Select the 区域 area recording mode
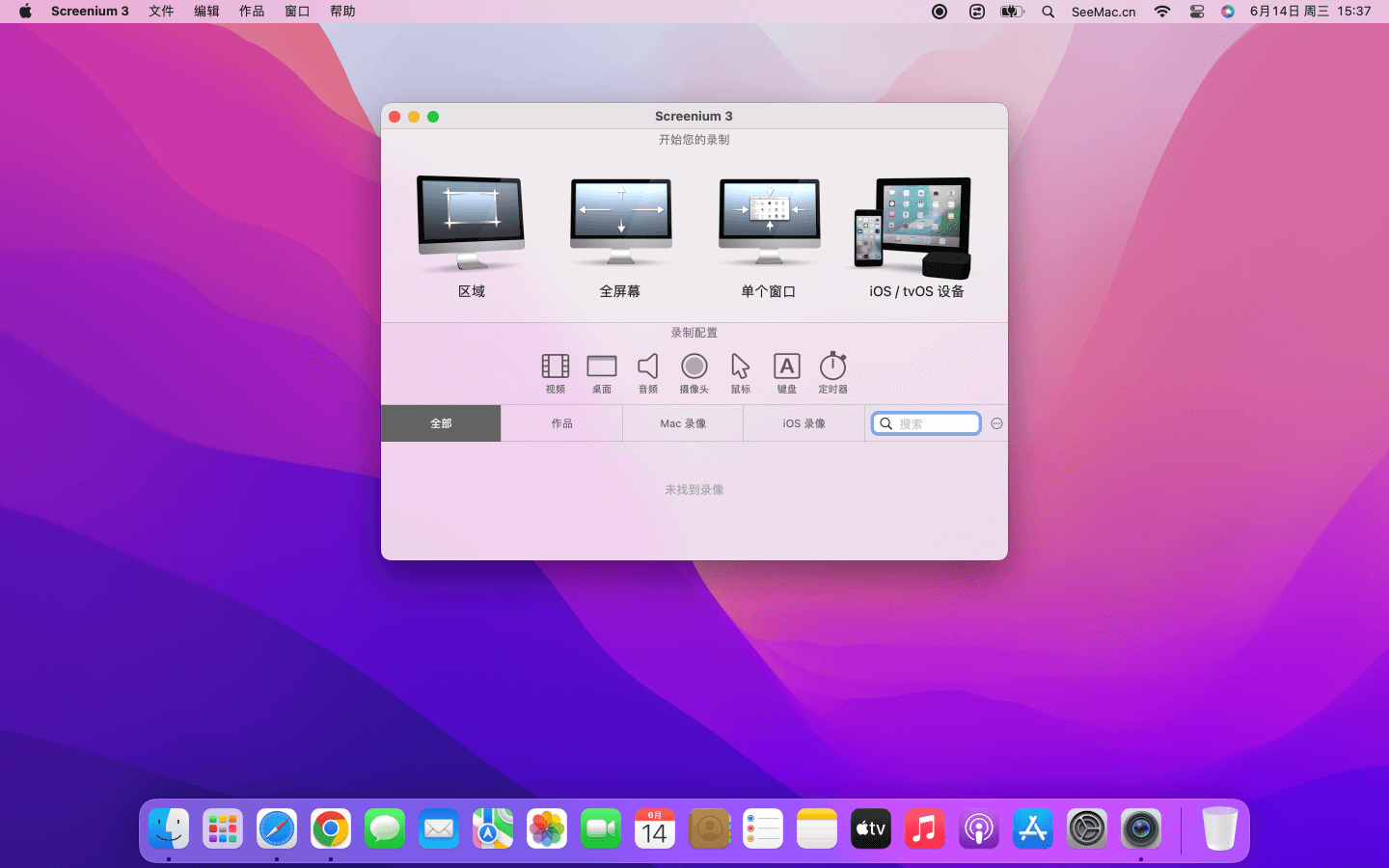 coord(471,236)
